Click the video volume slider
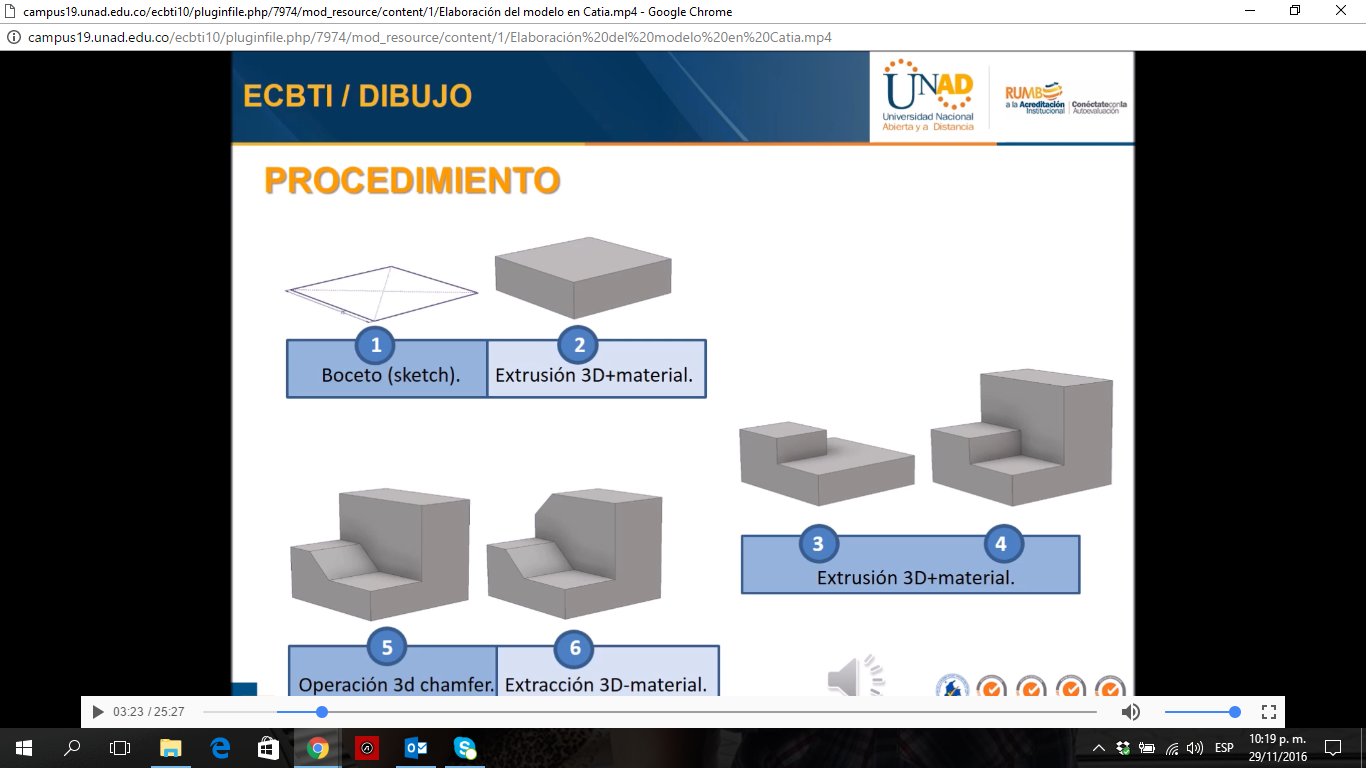This screenshot has height=768, width=1366. point(1202,712)
